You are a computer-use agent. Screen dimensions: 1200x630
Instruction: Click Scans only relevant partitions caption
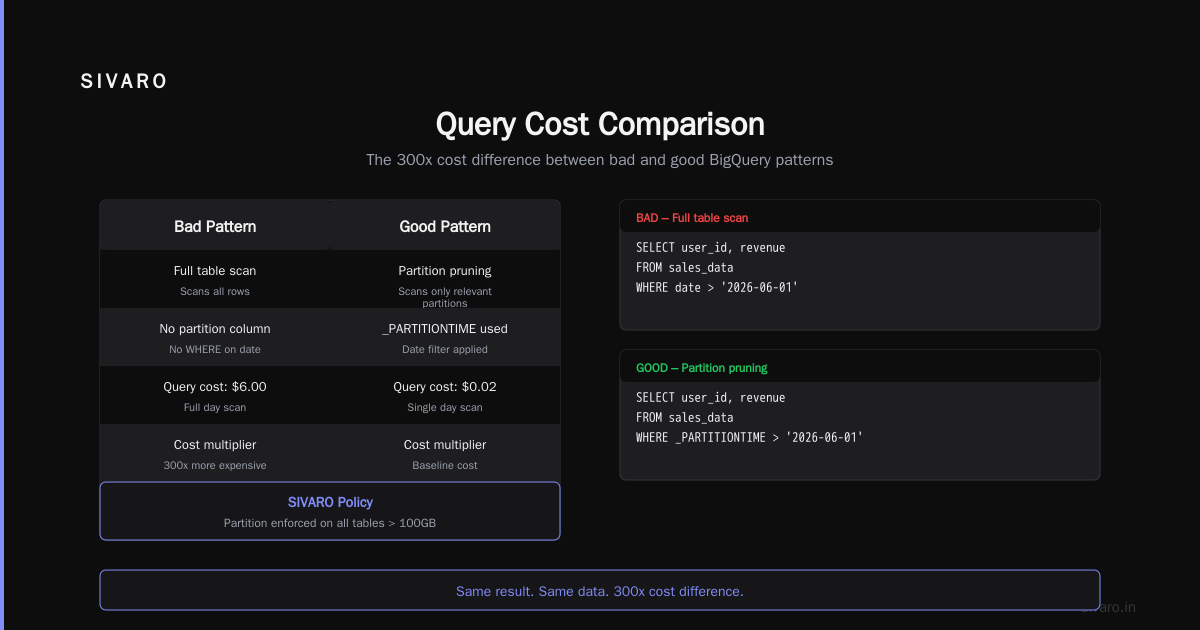click(x=445, y=297)
